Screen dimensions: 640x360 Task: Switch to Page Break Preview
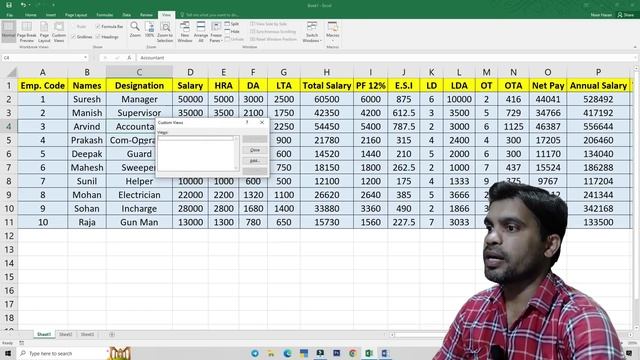pos(27,31)
